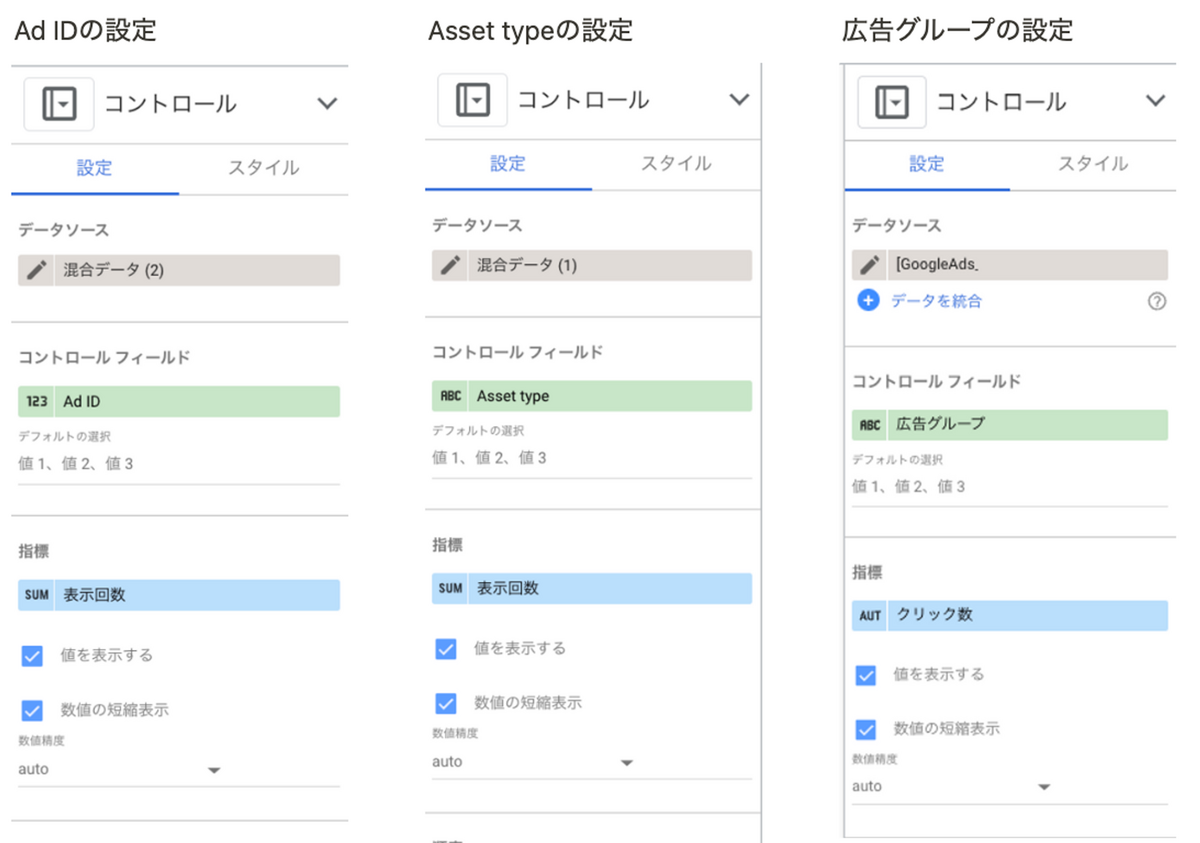Click the control type icon in the Ad ID panel header
Screen dimensions: 1200x843
(58, 103)
